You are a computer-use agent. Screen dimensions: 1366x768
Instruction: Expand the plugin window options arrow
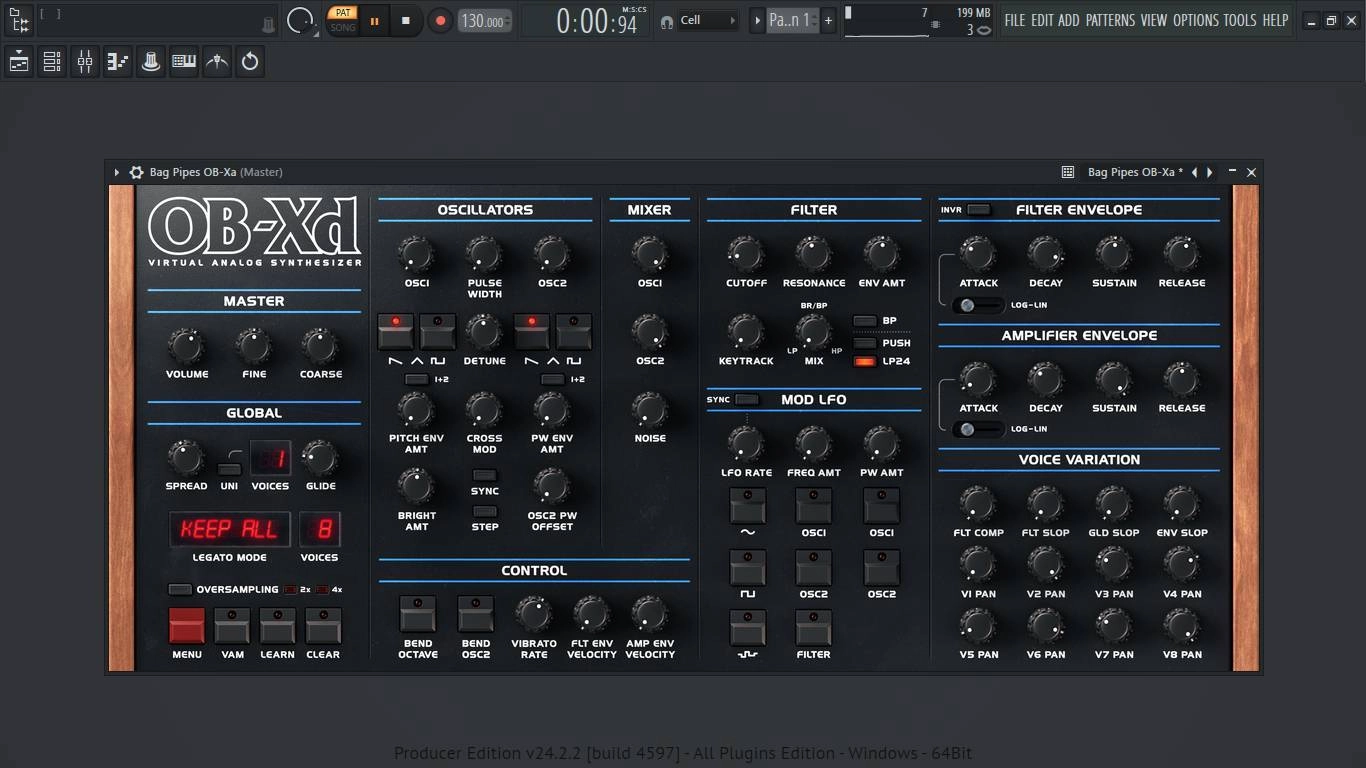pos(117,172)
